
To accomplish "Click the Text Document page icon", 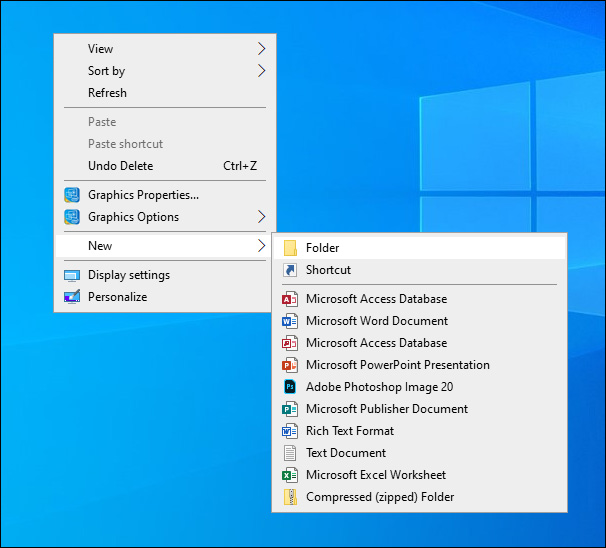I will click(290, 453).
